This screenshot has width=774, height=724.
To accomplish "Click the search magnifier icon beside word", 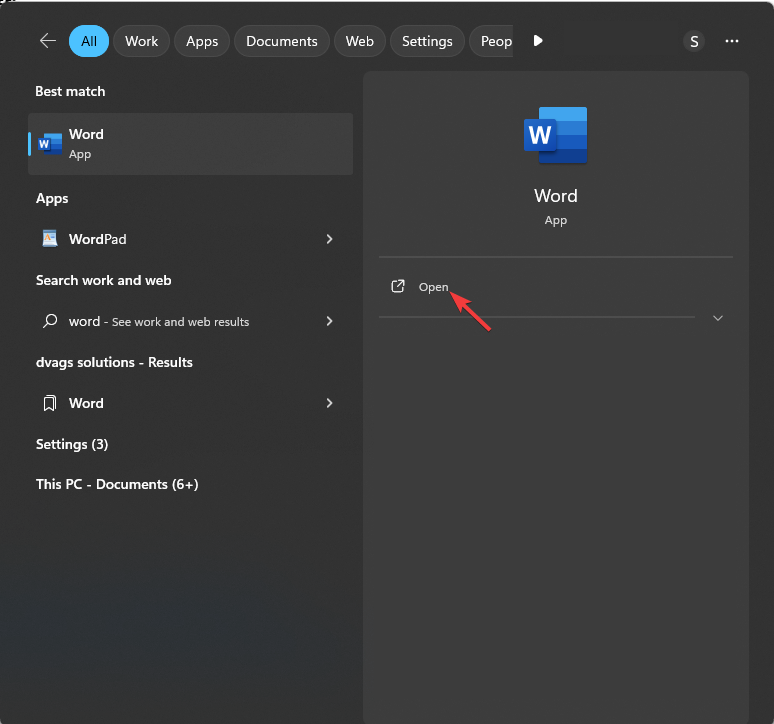I will click(50, 321).
